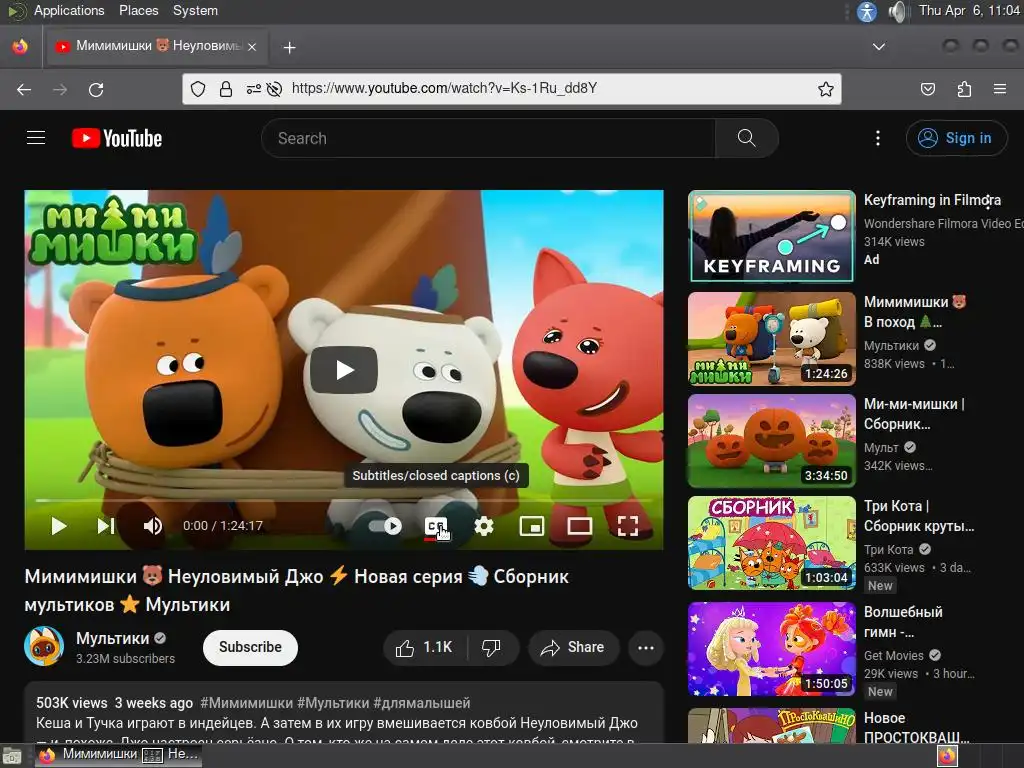This screenshot has height=768, width=1024.
Task: Open pumpkin Ми-ми-мишки Сборник thumbnail
Action: pyautogui.click(x=771, y=440)
